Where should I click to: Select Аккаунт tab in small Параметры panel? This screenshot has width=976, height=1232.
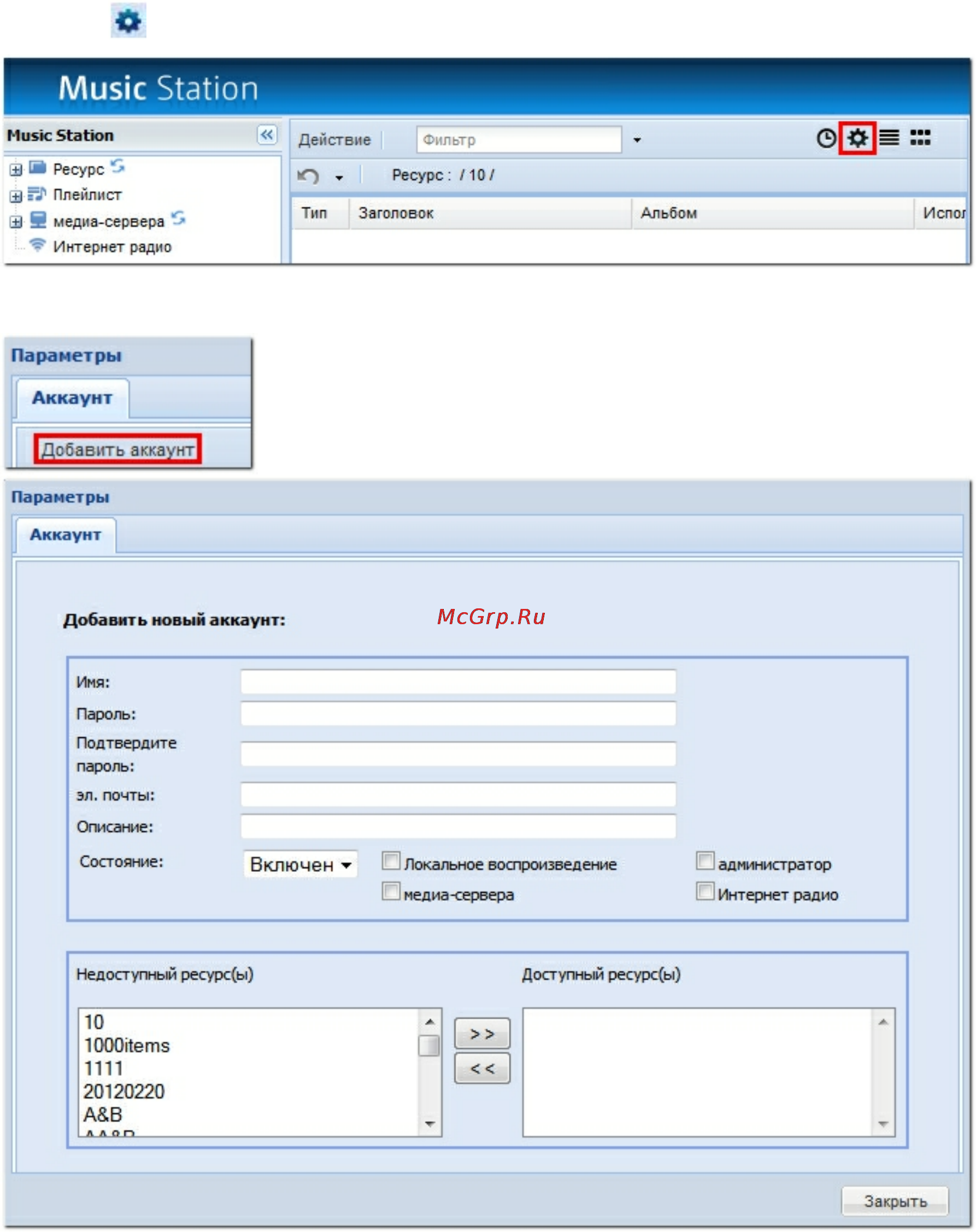click(72, 398)
